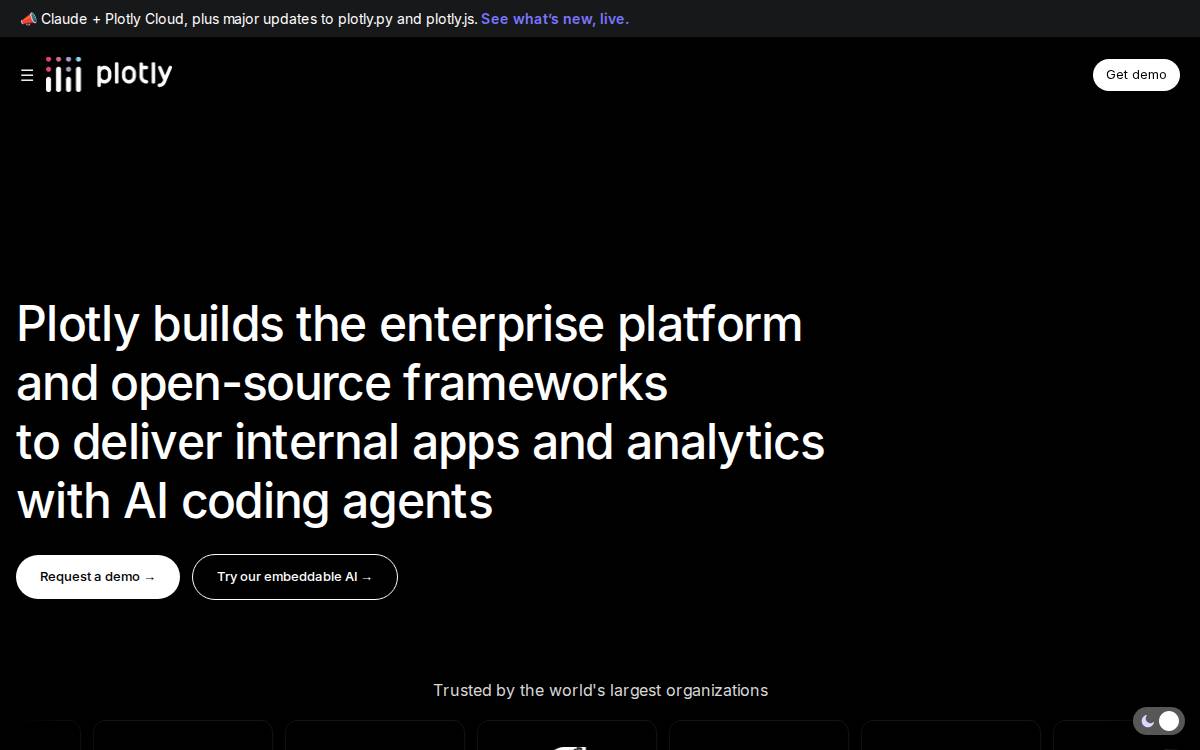Screen dimensions: 1200x750
Task: Click the Plotly logo
Action: click(109, 74)
